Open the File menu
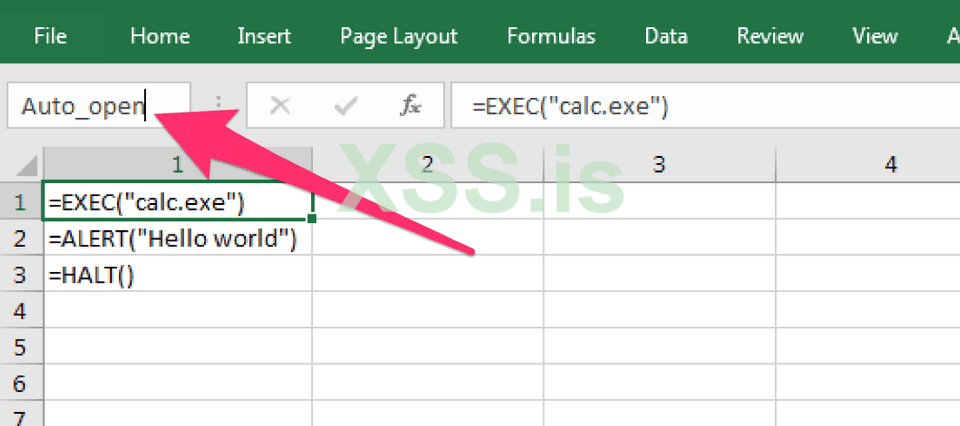 50,37
